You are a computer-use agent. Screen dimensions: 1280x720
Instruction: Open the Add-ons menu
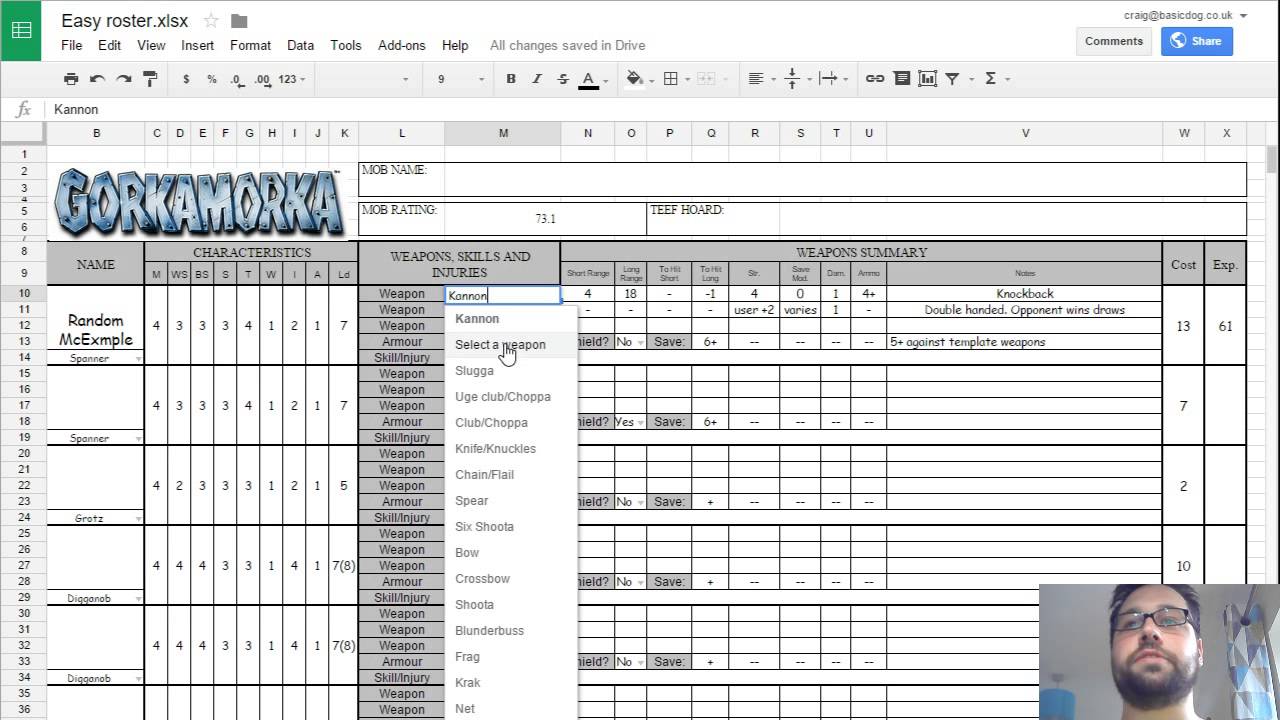click(x=402, y=45)
